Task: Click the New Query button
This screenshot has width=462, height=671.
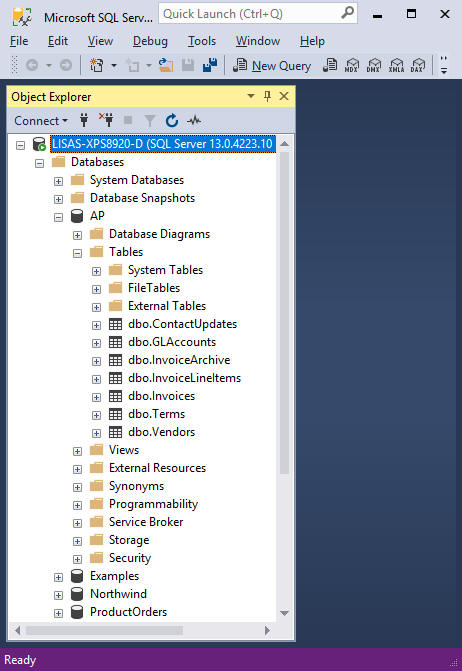Action: pos(272,65)
